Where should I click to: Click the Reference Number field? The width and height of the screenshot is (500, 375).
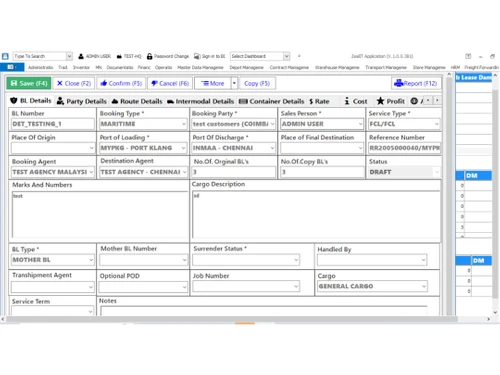[x=404, y=148]
